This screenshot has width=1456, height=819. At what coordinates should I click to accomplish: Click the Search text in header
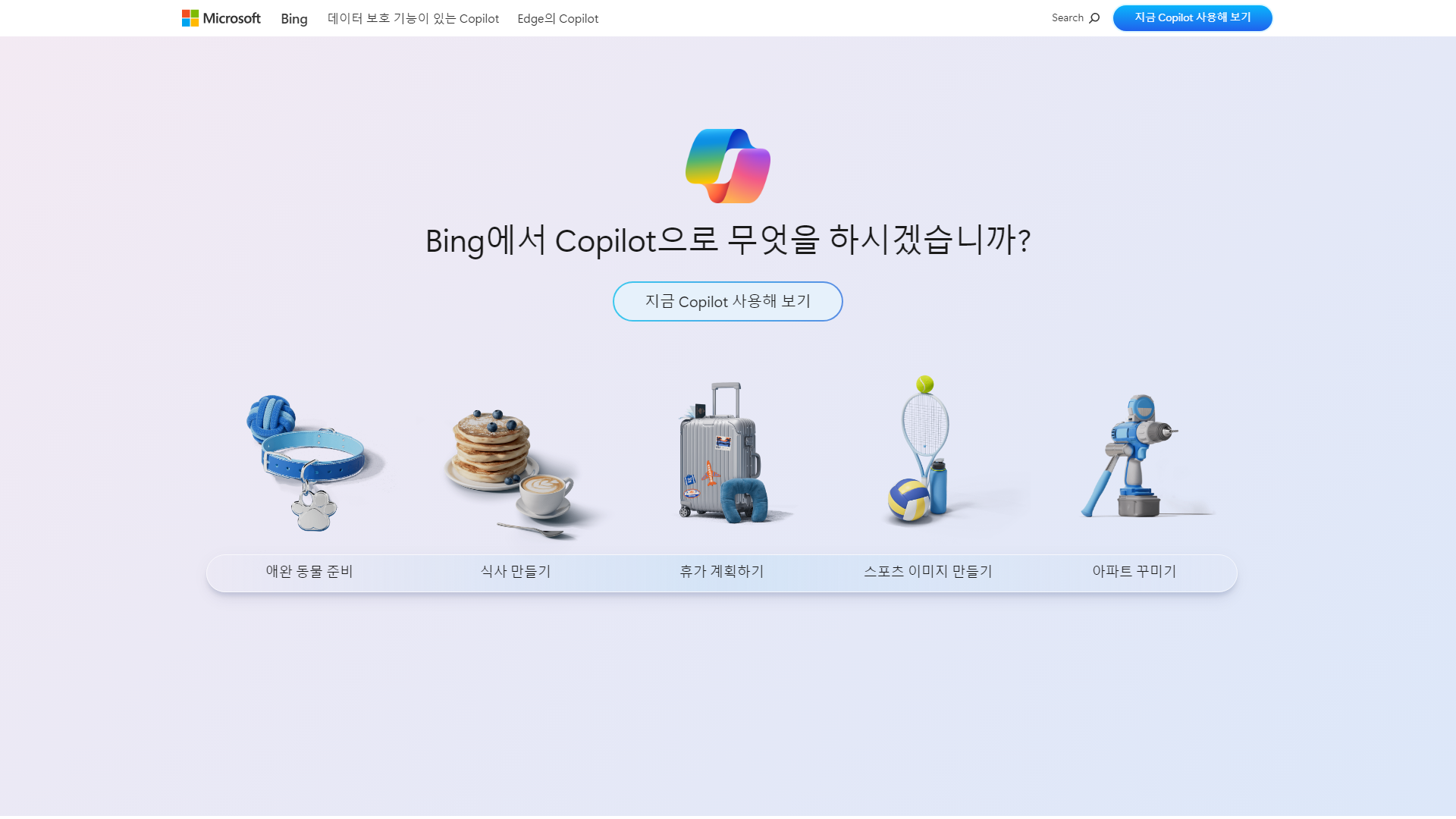coord(1067,18)
